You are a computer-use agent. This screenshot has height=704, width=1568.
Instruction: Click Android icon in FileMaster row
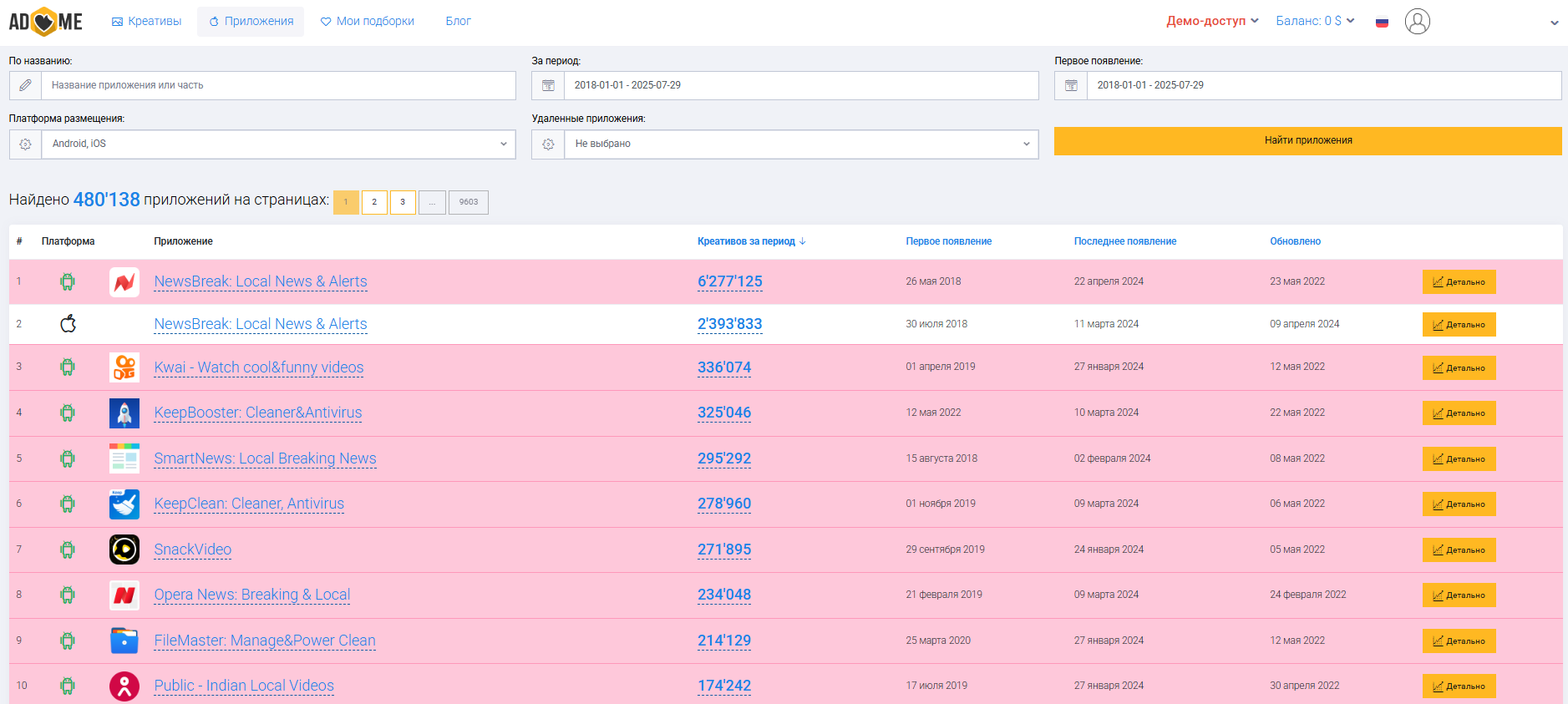pos(68,641)
